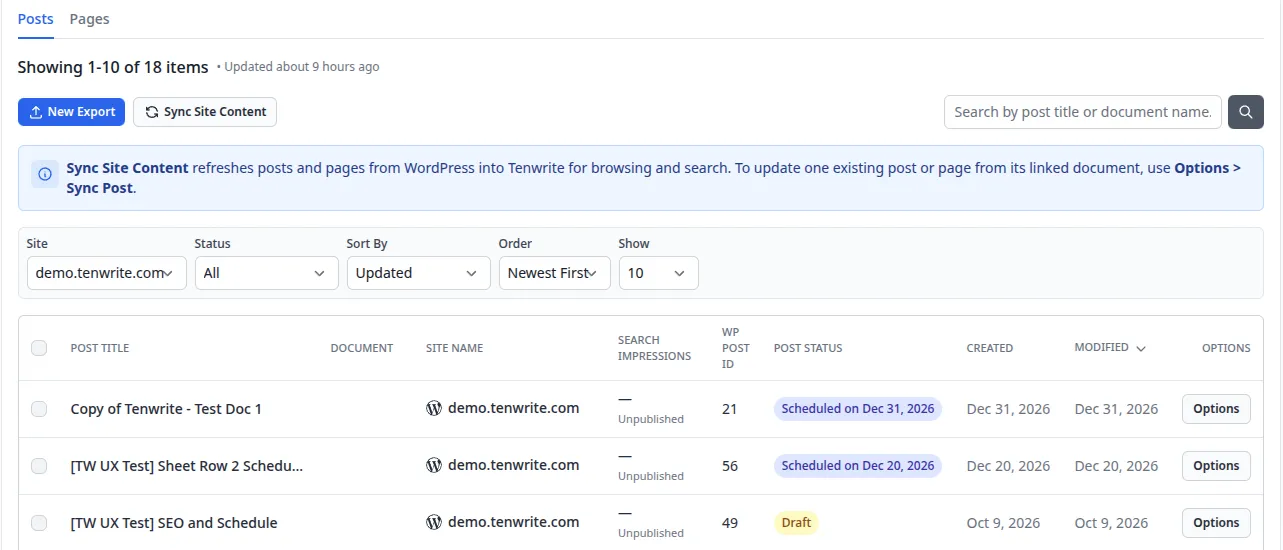The height and width of the screenshot is (550, 1283).
Task: Click the Sync Site Content button
Action: 205,112
